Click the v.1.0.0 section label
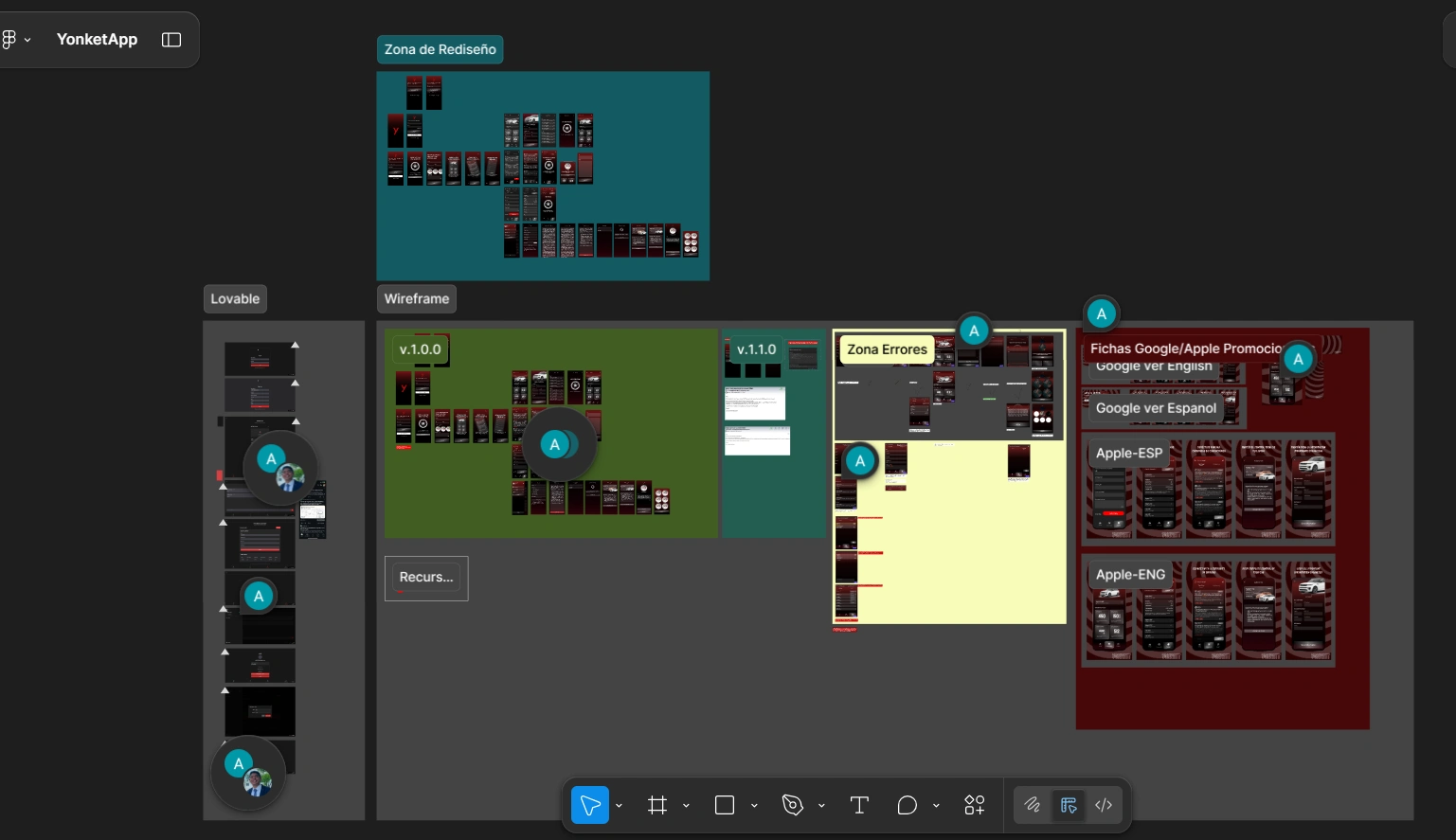1456x840 pixels. point(420,349)
